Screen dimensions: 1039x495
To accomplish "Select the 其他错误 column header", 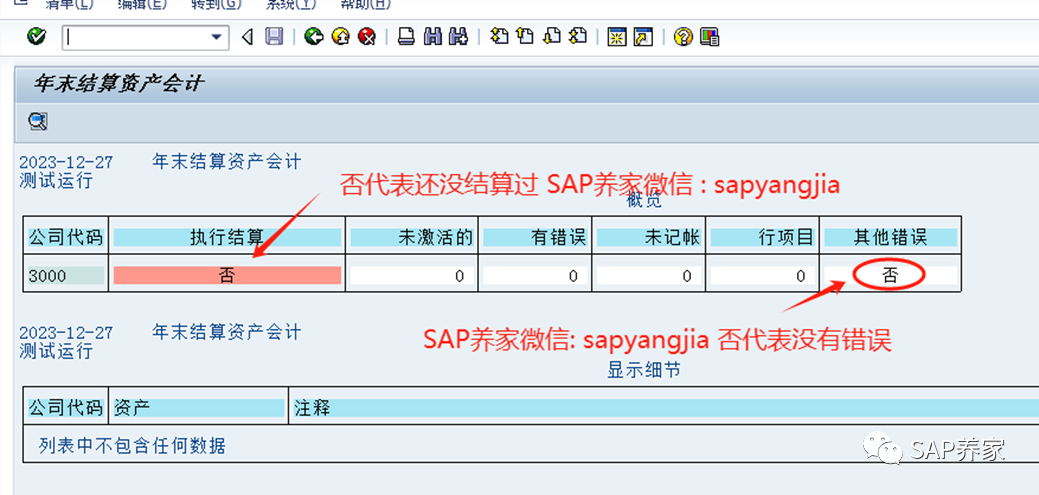I will (x=891, y=238).
